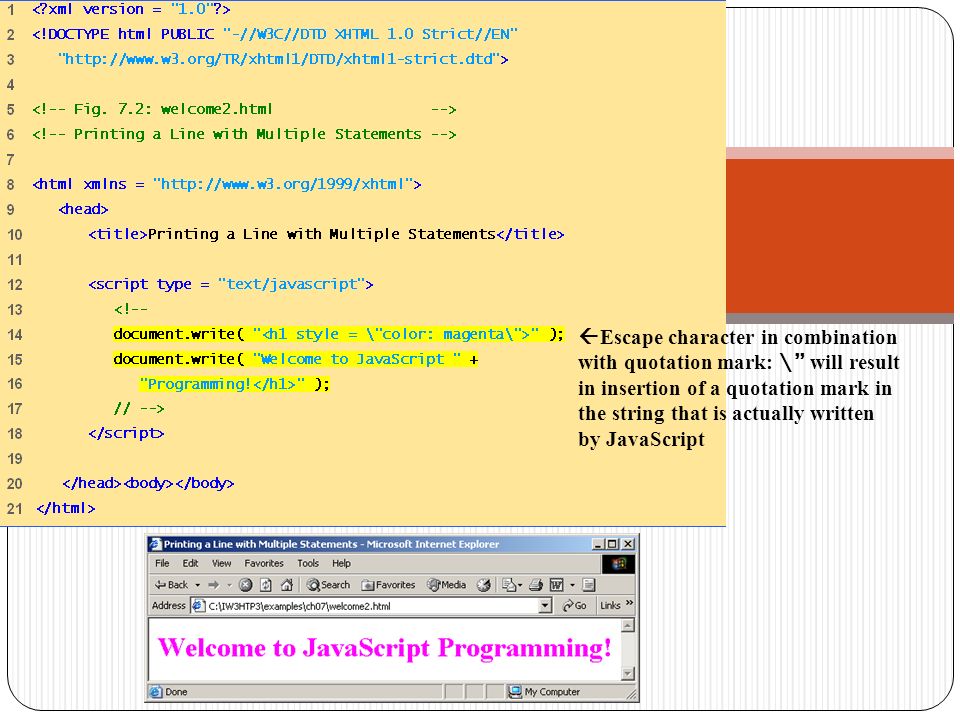Maximize the Internet Explorer window
Screen dimensions: 960x720
click(x=612, y=544)
